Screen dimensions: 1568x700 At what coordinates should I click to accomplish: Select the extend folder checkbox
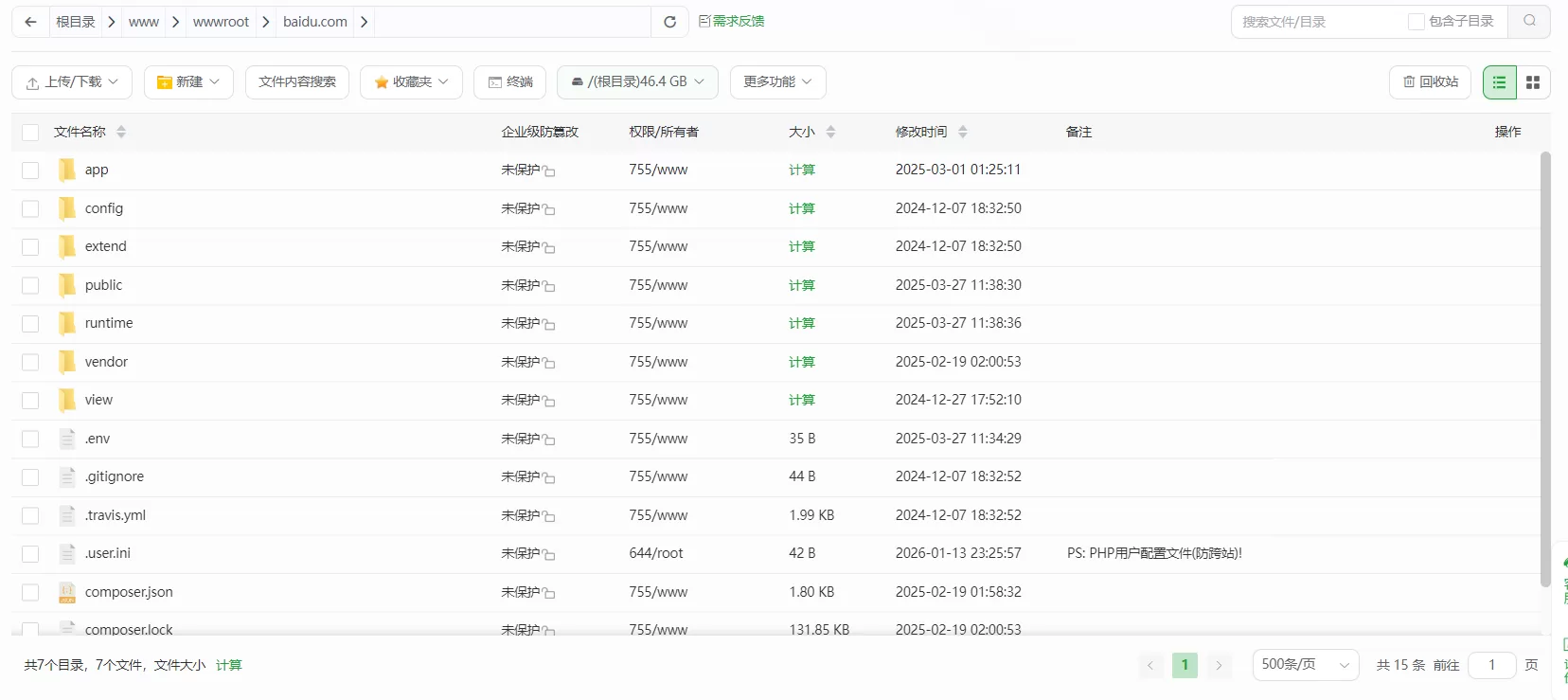click(30, 247)
